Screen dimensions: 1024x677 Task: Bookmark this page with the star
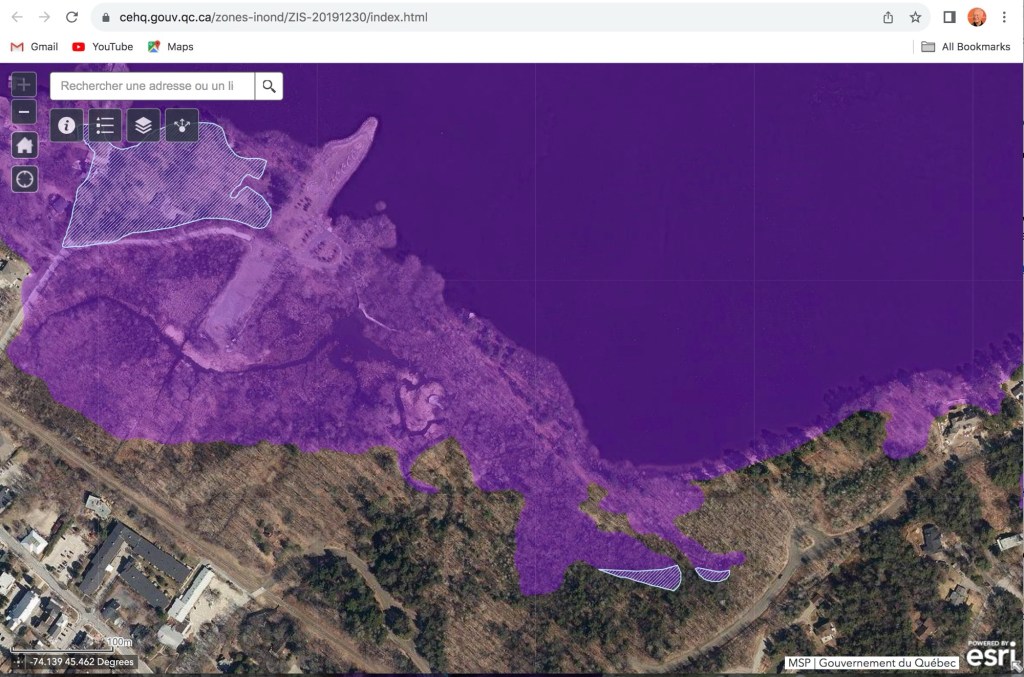(x=915, y=17)
